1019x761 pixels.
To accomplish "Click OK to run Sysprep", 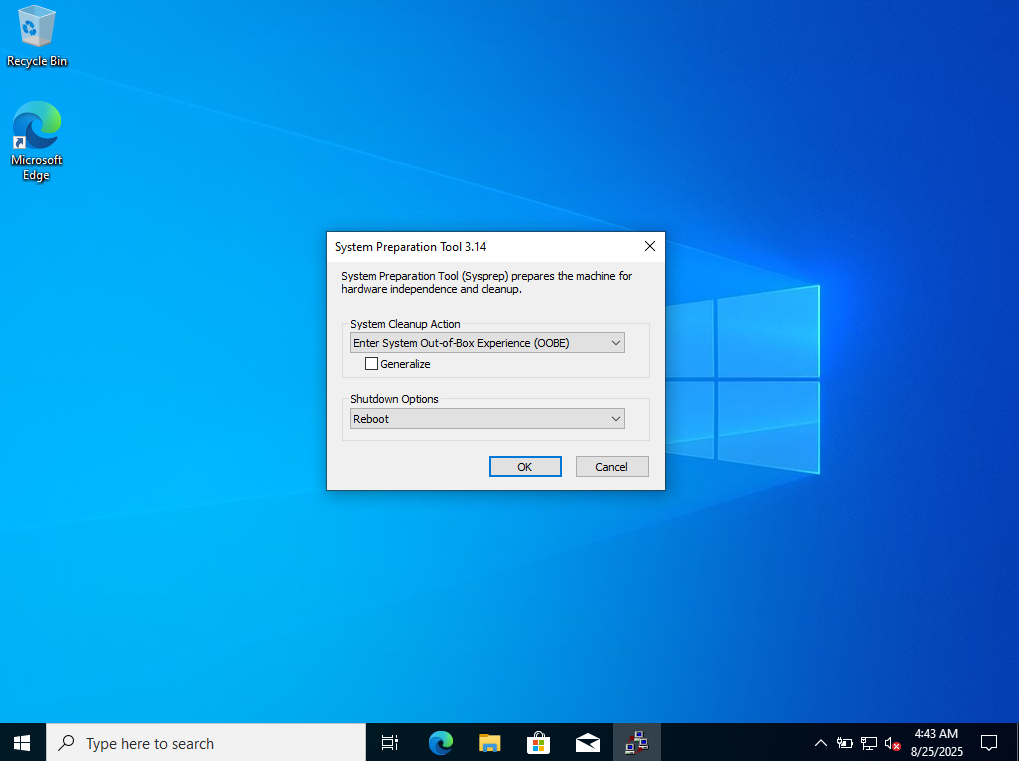I will (525, 467).
